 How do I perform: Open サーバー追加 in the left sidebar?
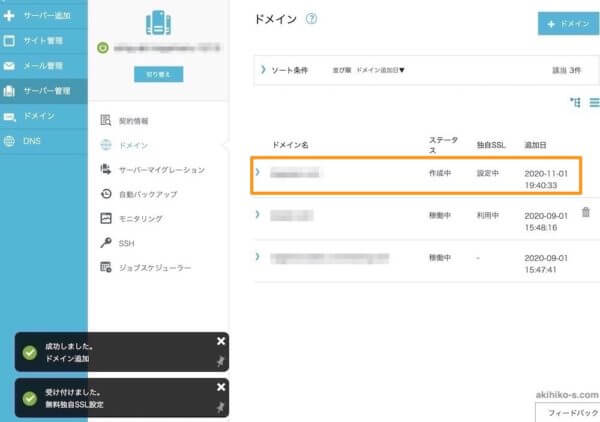[44, 15]
